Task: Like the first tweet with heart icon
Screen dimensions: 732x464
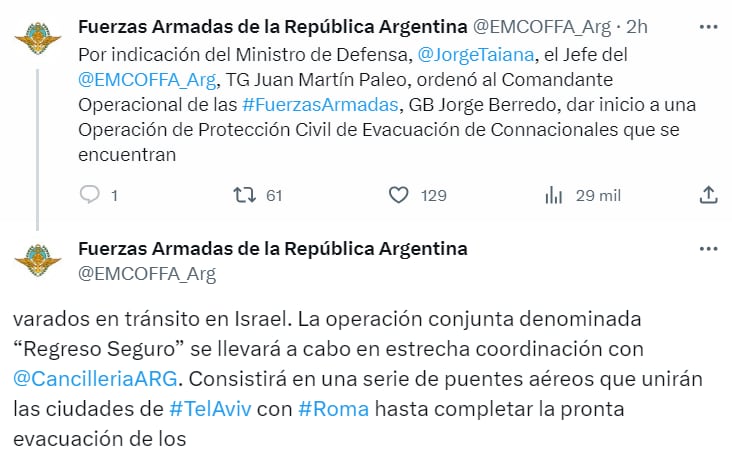Action: pos(399,195)
